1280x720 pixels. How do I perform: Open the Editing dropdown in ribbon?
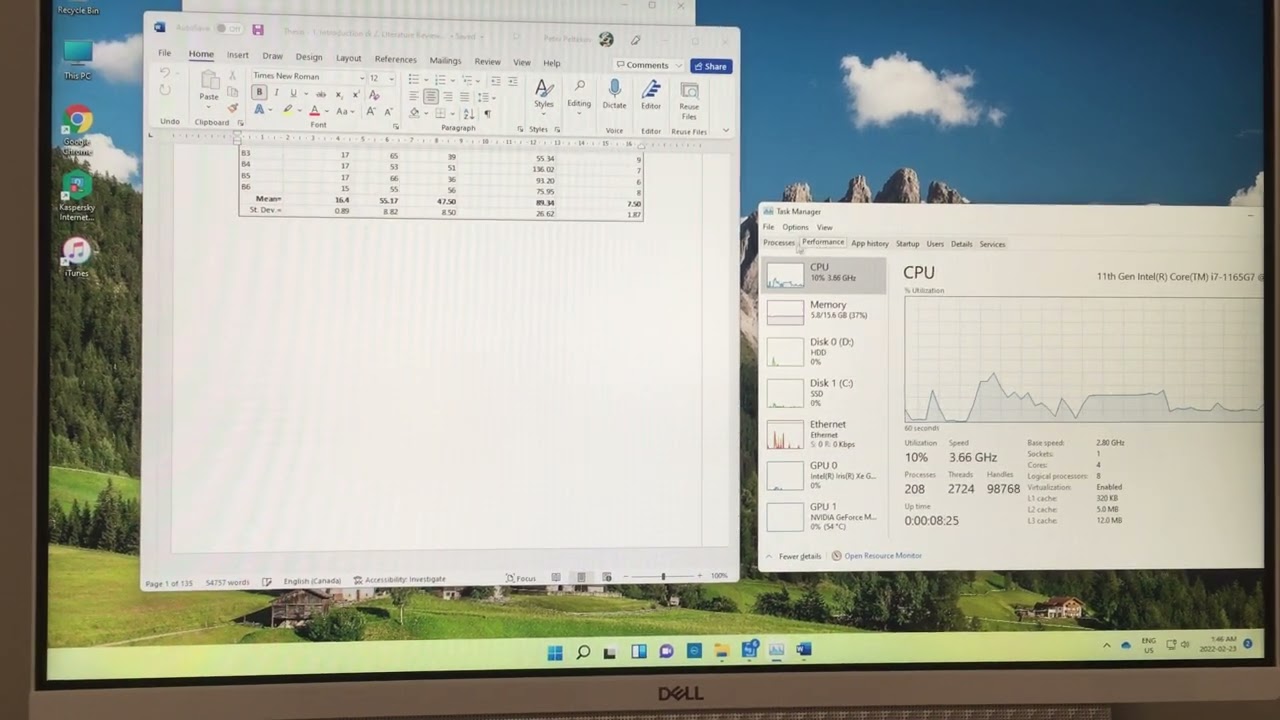[x=579, y=94]
